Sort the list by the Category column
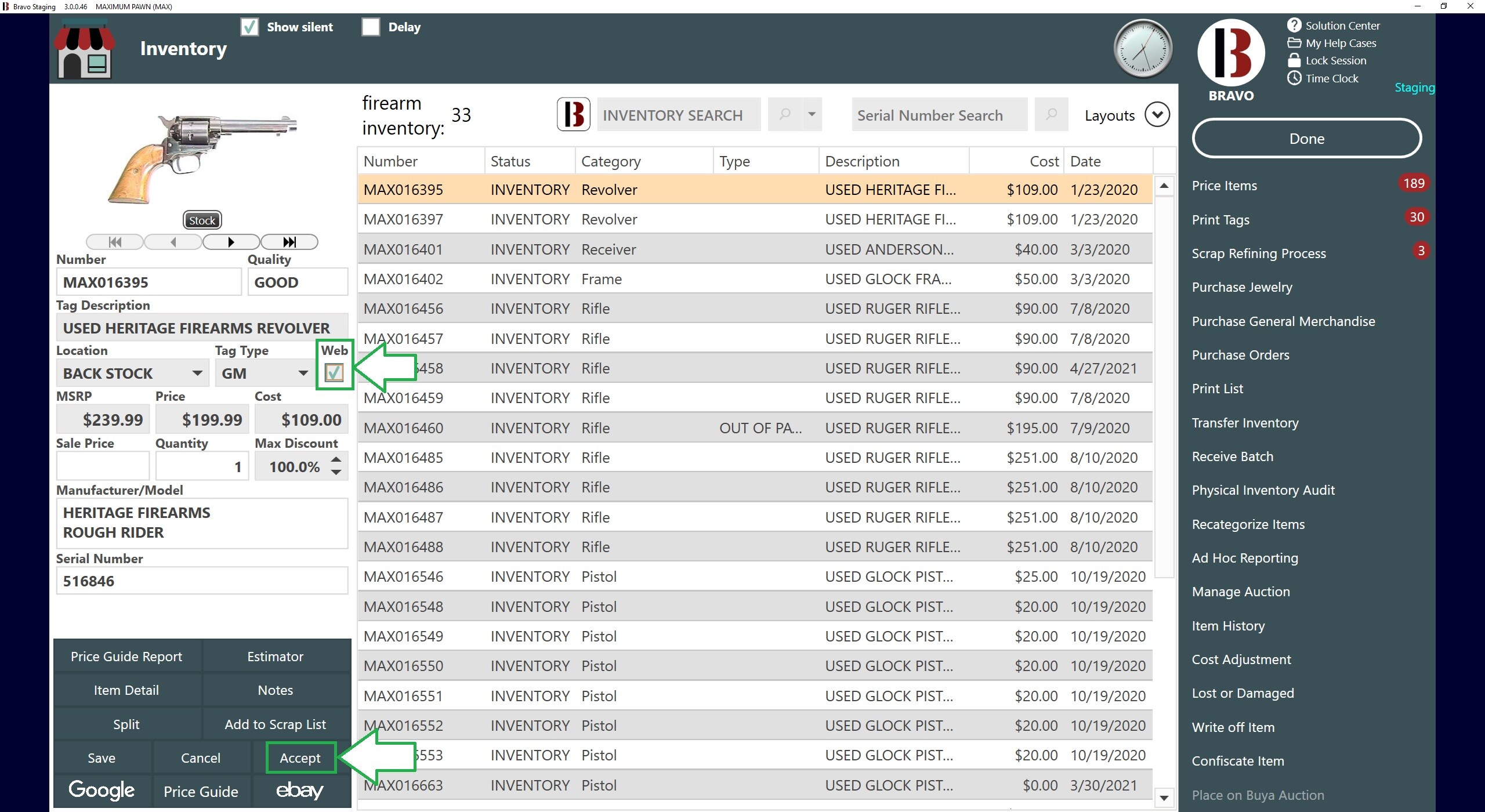The height and width of the screenshot is (812, 1485). click(644, 161)
